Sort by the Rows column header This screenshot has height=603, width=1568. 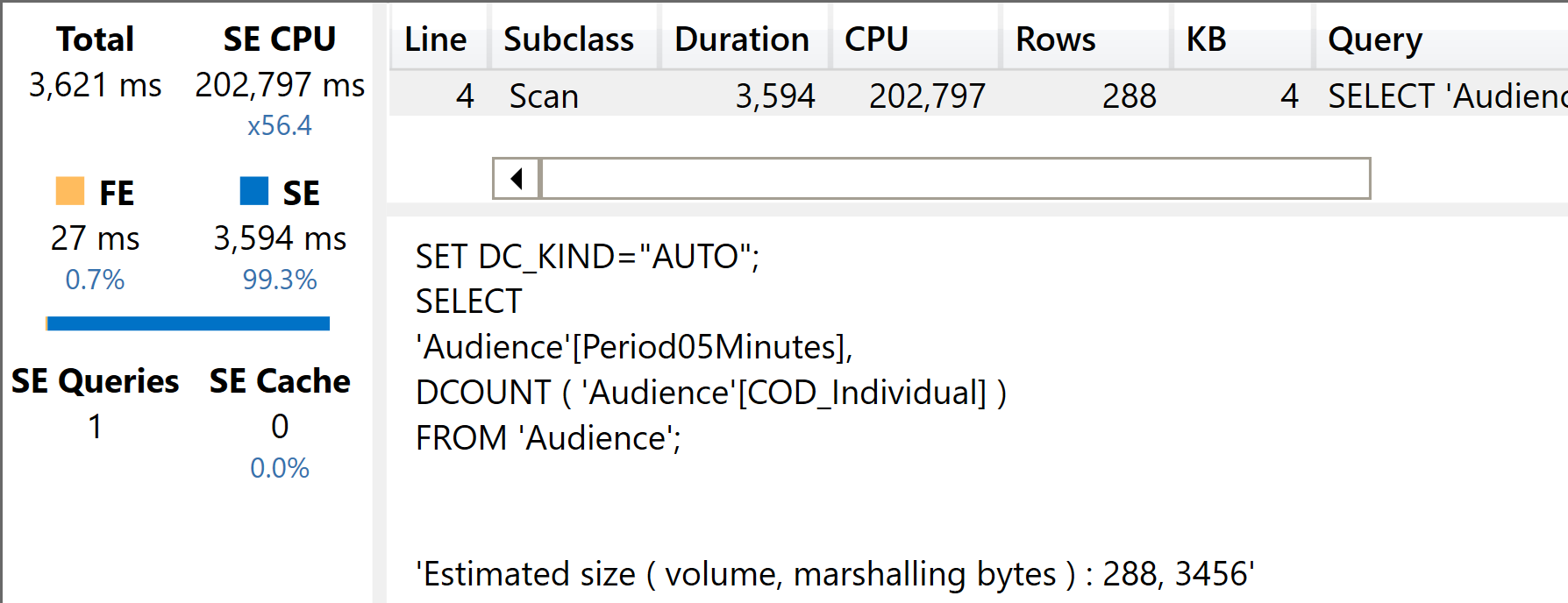coord(1055,39)
